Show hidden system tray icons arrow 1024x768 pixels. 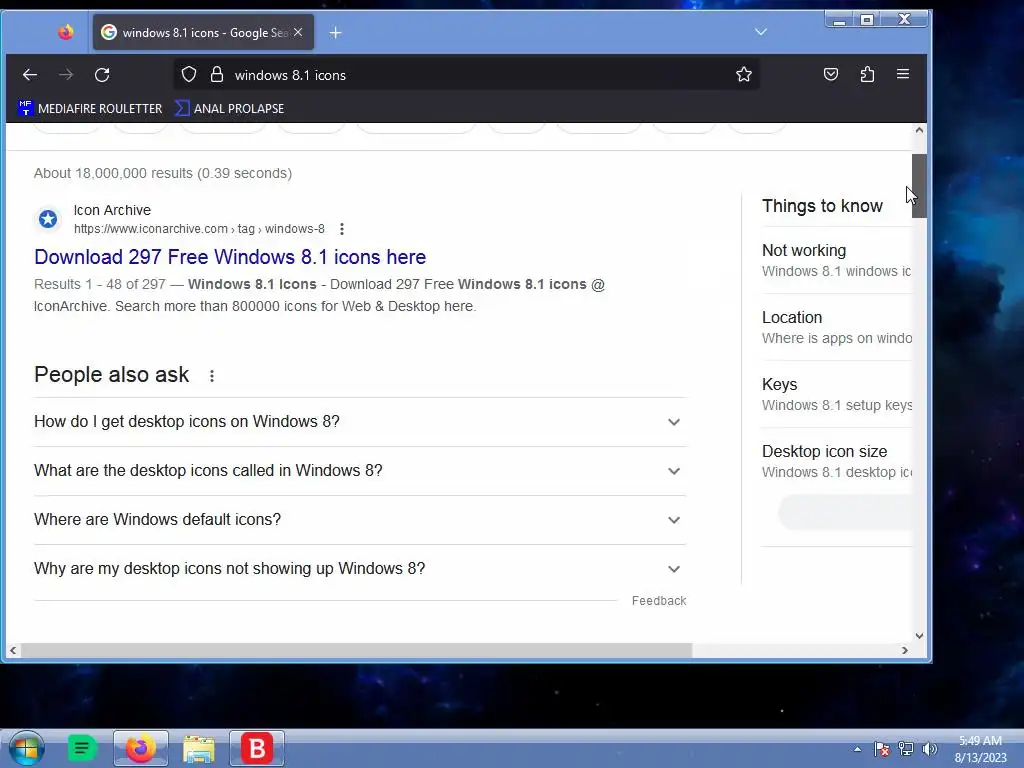coord(857,749)
